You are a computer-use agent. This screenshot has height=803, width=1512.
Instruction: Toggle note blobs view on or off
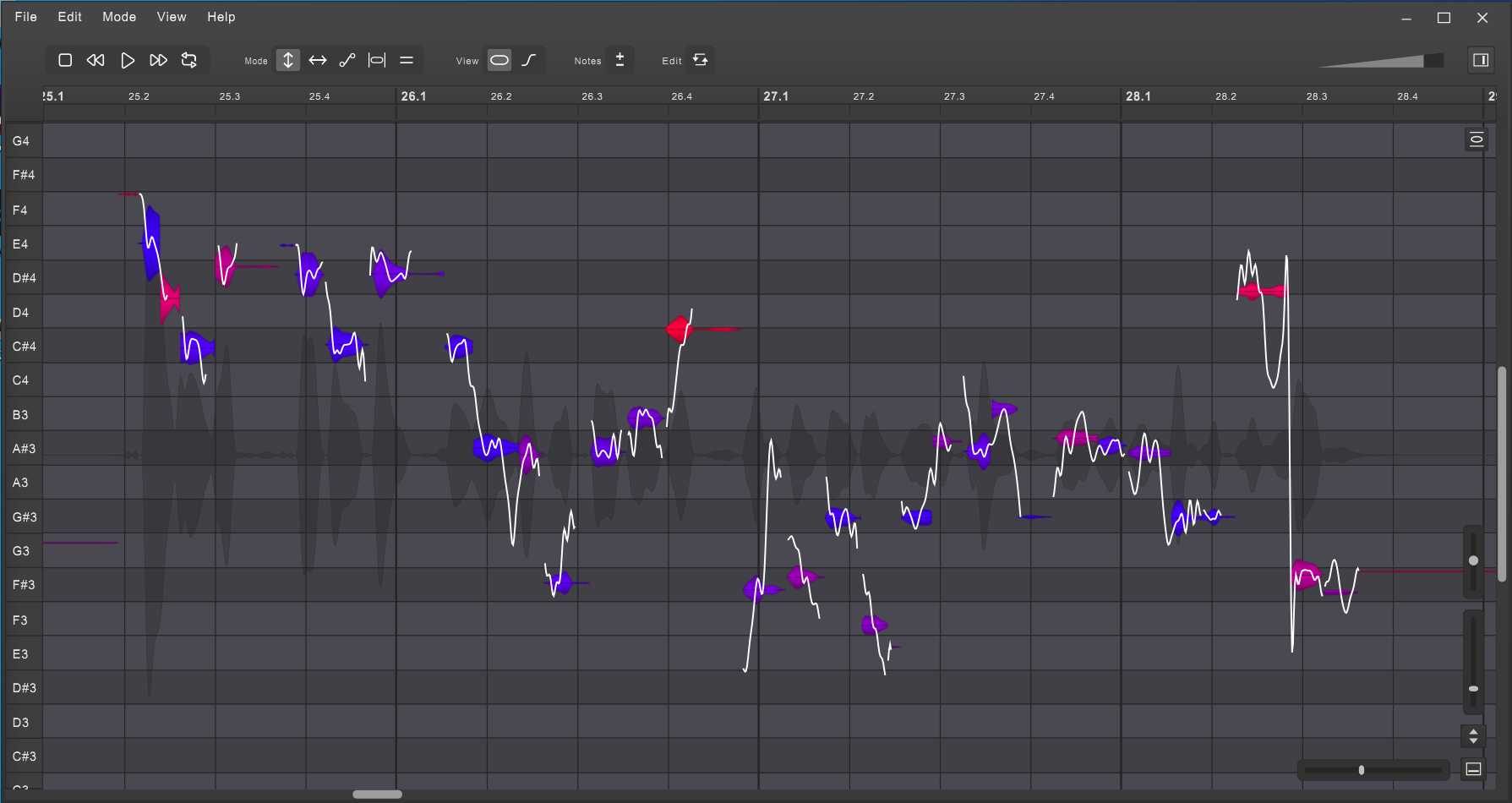coord(499,60)
